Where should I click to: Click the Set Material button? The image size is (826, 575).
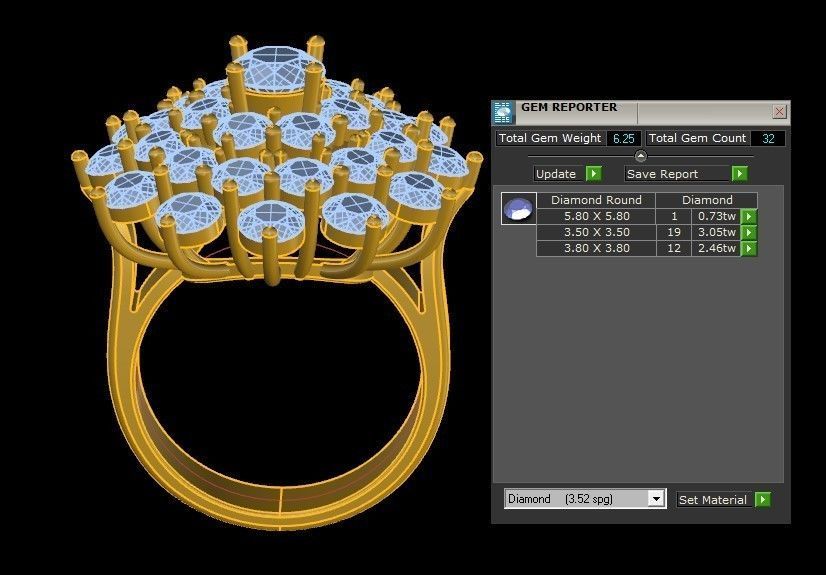[x=715, y=500]
